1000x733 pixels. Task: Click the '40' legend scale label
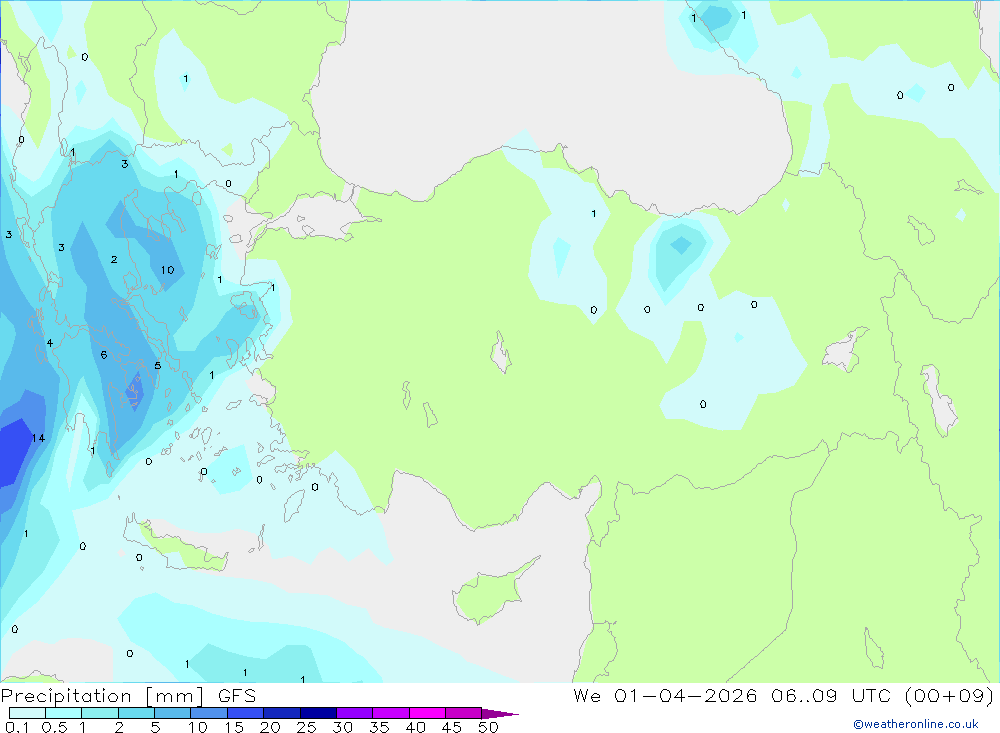(415, 727)
